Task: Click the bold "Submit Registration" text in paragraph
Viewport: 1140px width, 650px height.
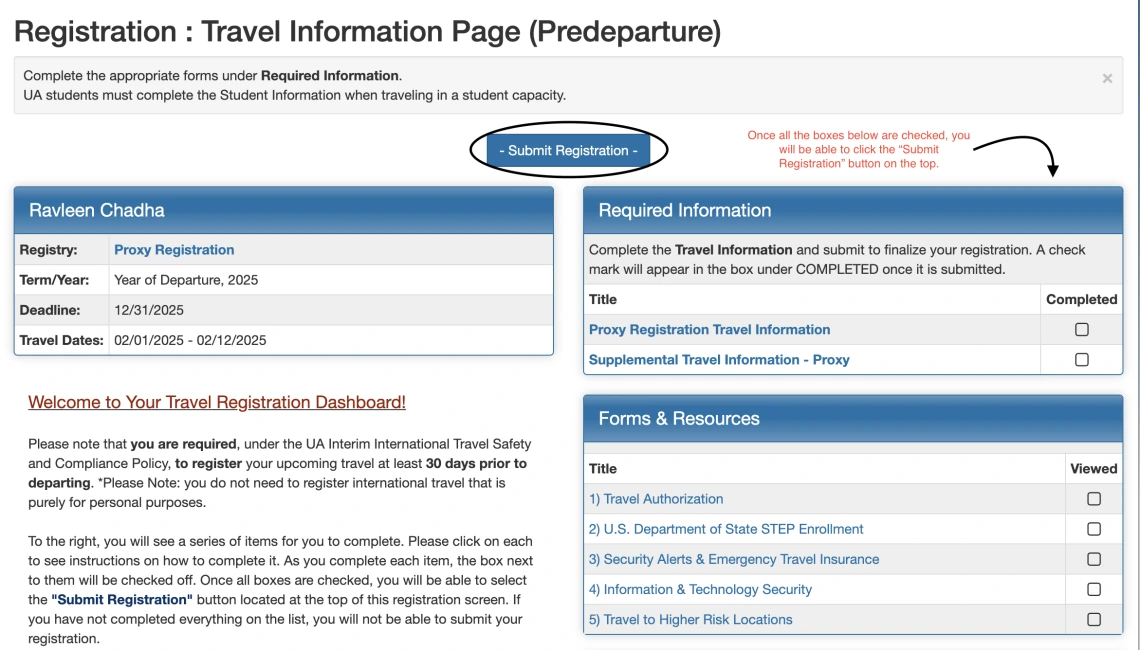Action: (x=122, y=600)
